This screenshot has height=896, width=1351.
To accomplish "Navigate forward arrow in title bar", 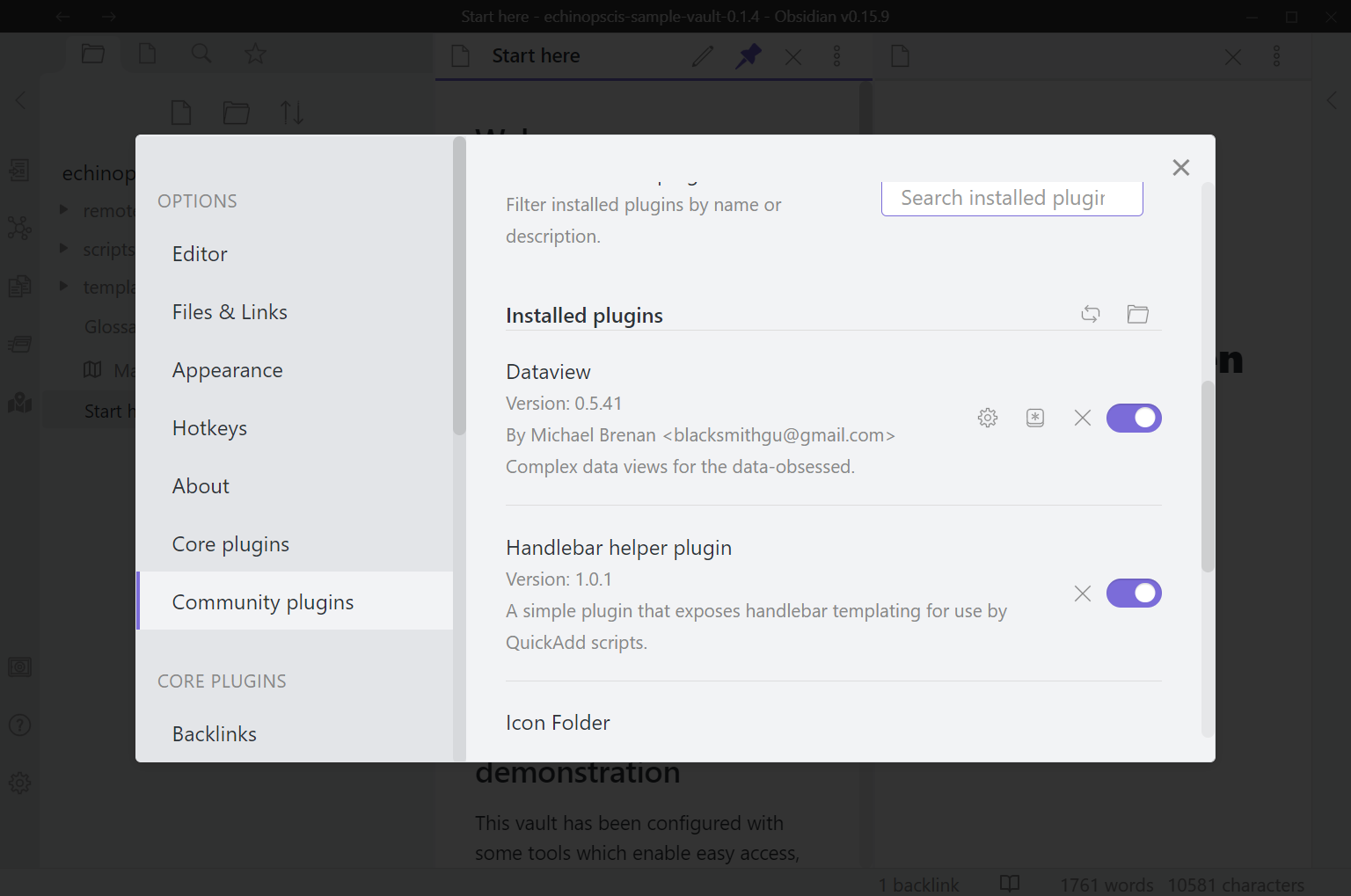I will click(x=108, y=16).
